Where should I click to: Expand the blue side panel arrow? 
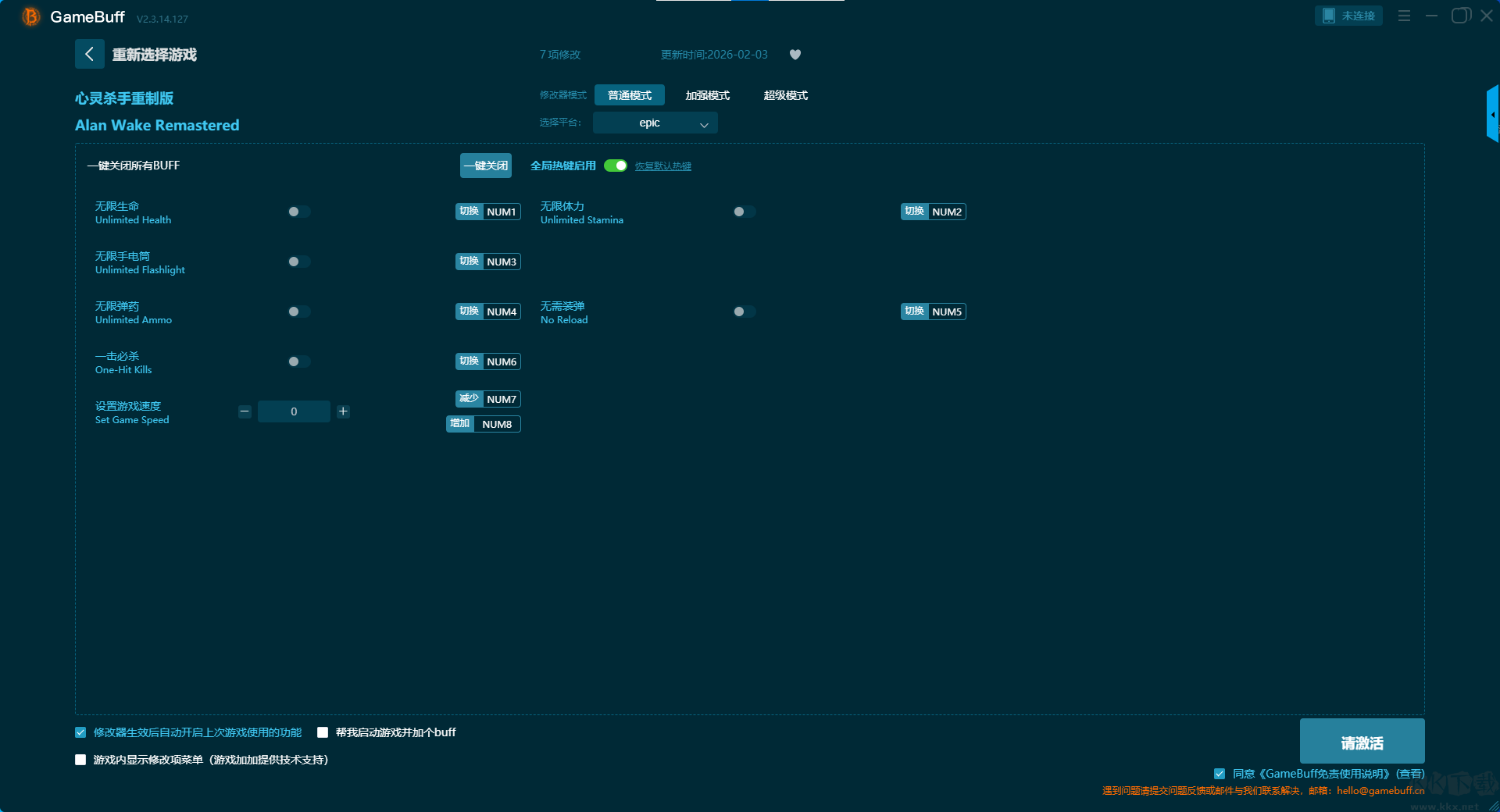coord(1492,115)
